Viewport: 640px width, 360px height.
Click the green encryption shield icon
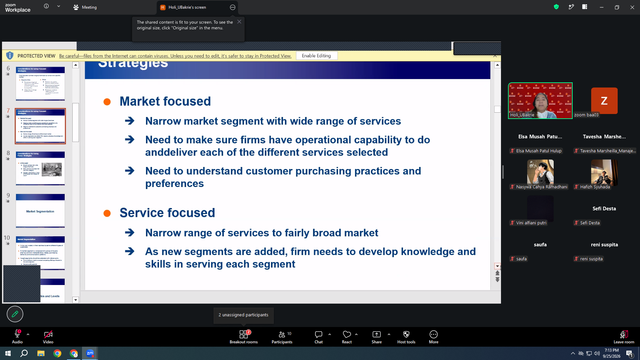[556, 7]
